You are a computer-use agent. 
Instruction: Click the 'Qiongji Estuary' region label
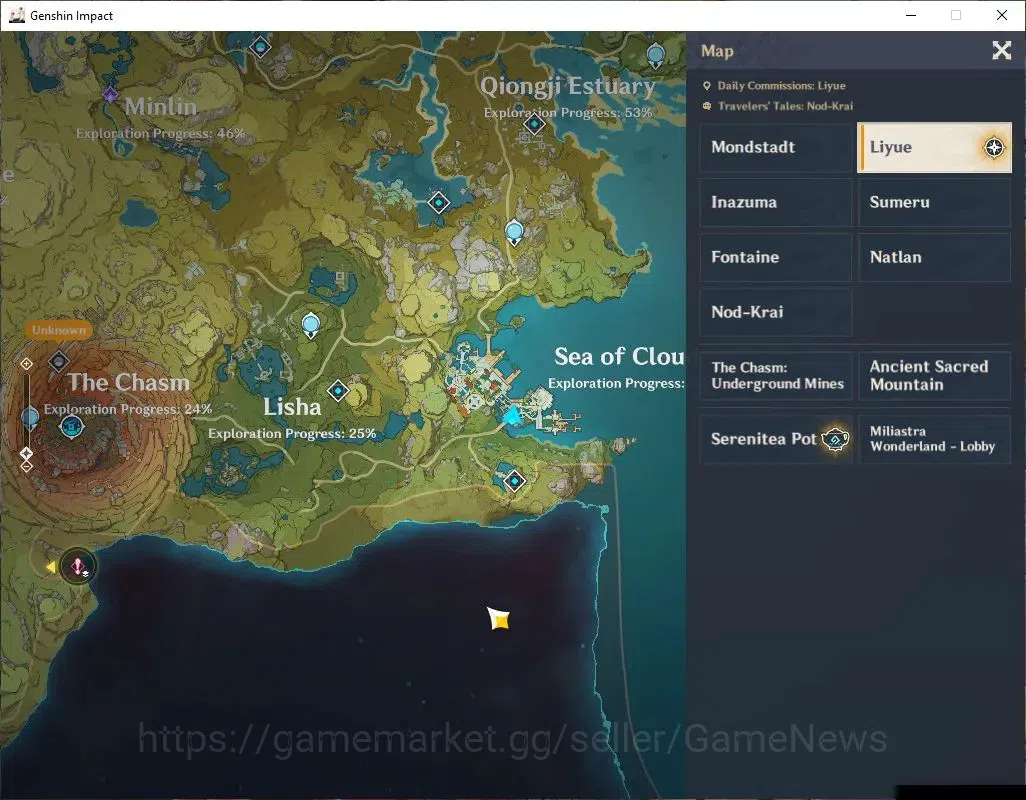coord(568,86)
